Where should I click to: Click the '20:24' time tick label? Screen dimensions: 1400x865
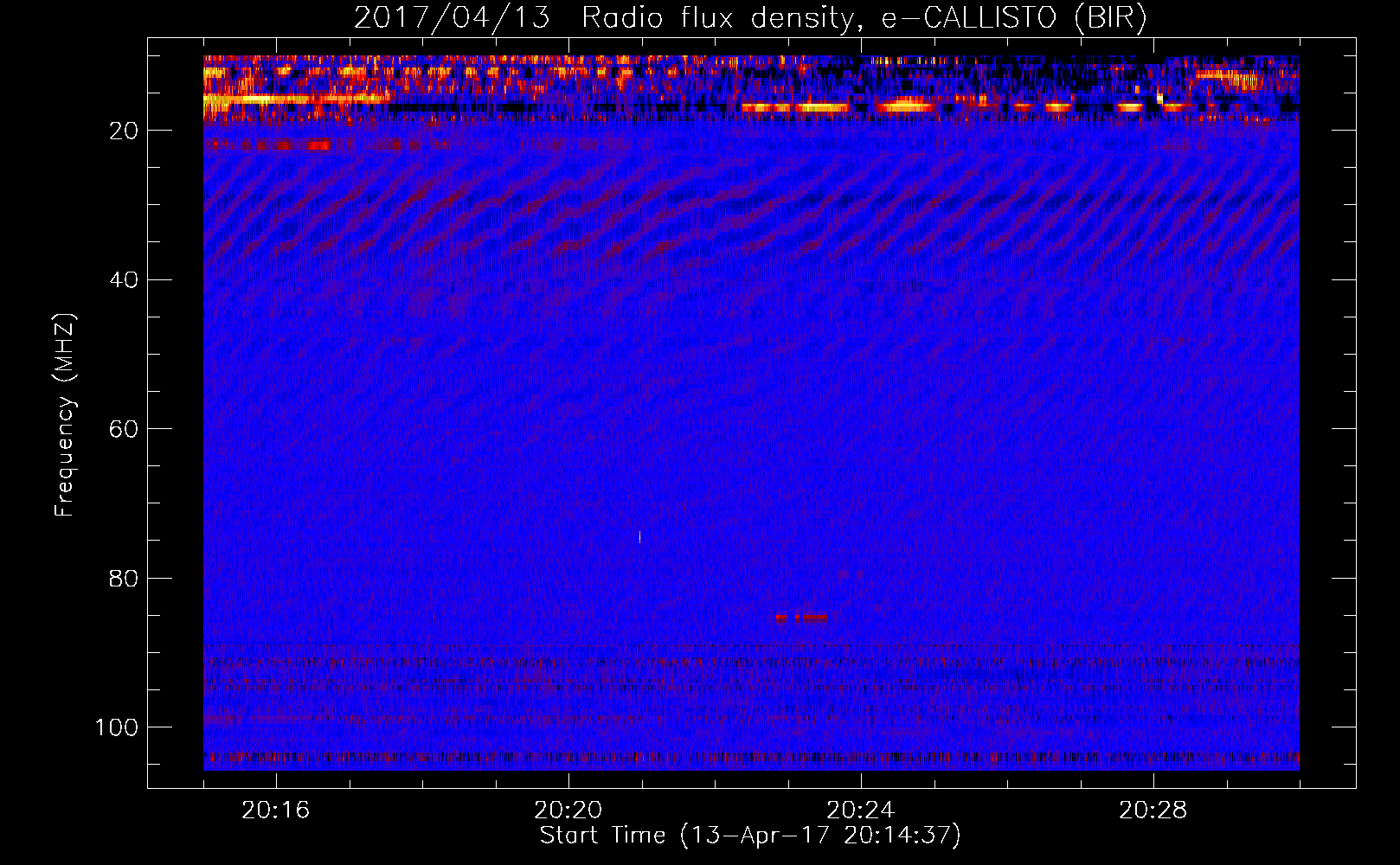coord(861,811)
